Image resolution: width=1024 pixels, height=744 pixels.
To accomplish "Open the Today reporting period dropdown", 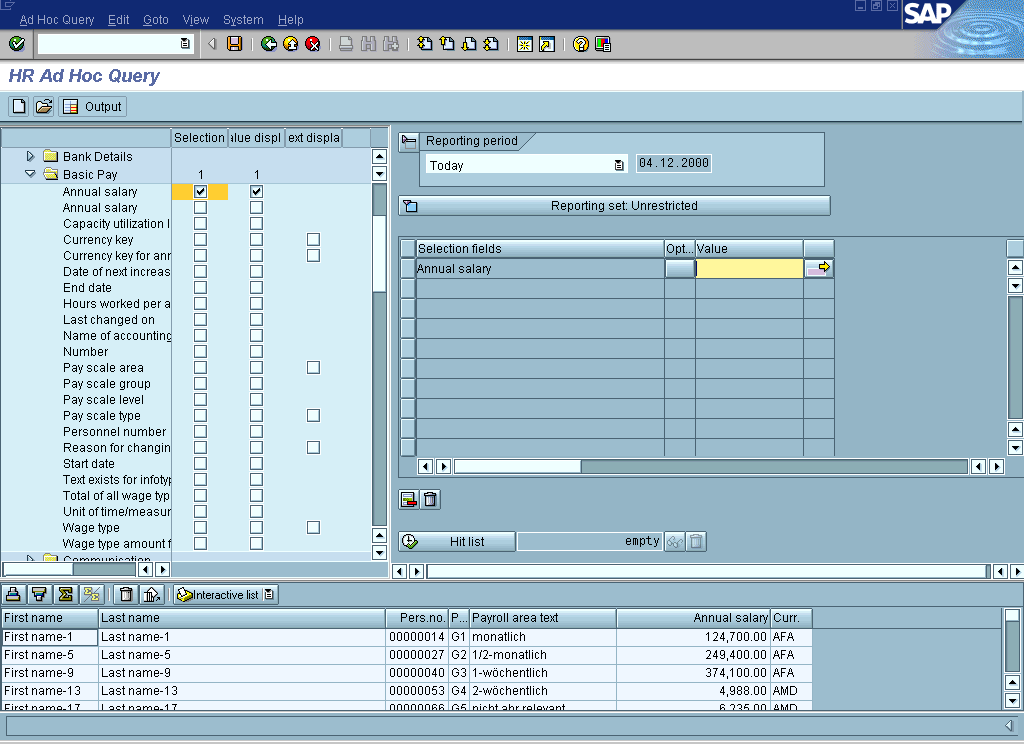I will tap(619, 165).
